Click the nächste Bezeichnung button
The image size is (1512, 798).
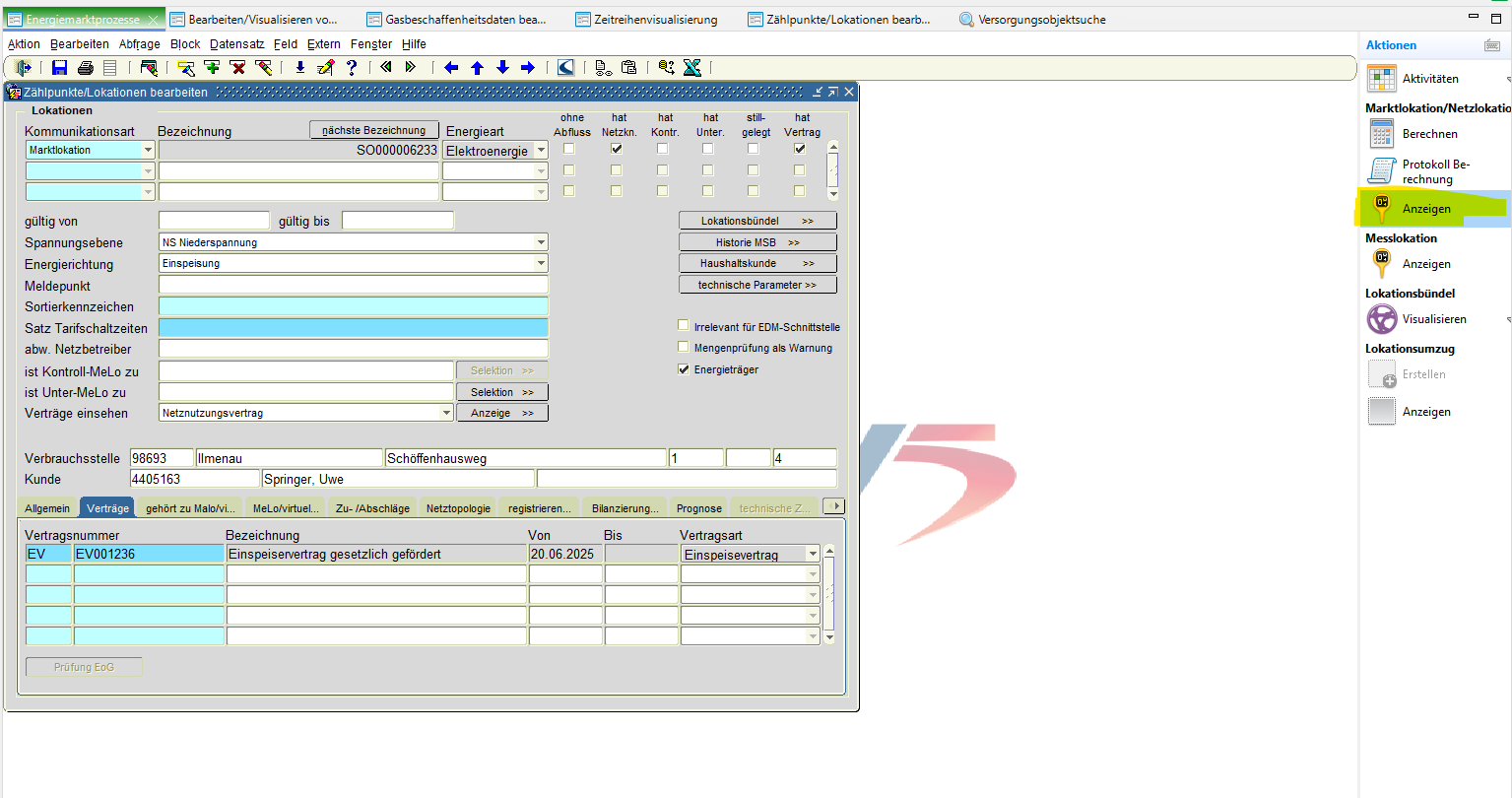[373, 130]
